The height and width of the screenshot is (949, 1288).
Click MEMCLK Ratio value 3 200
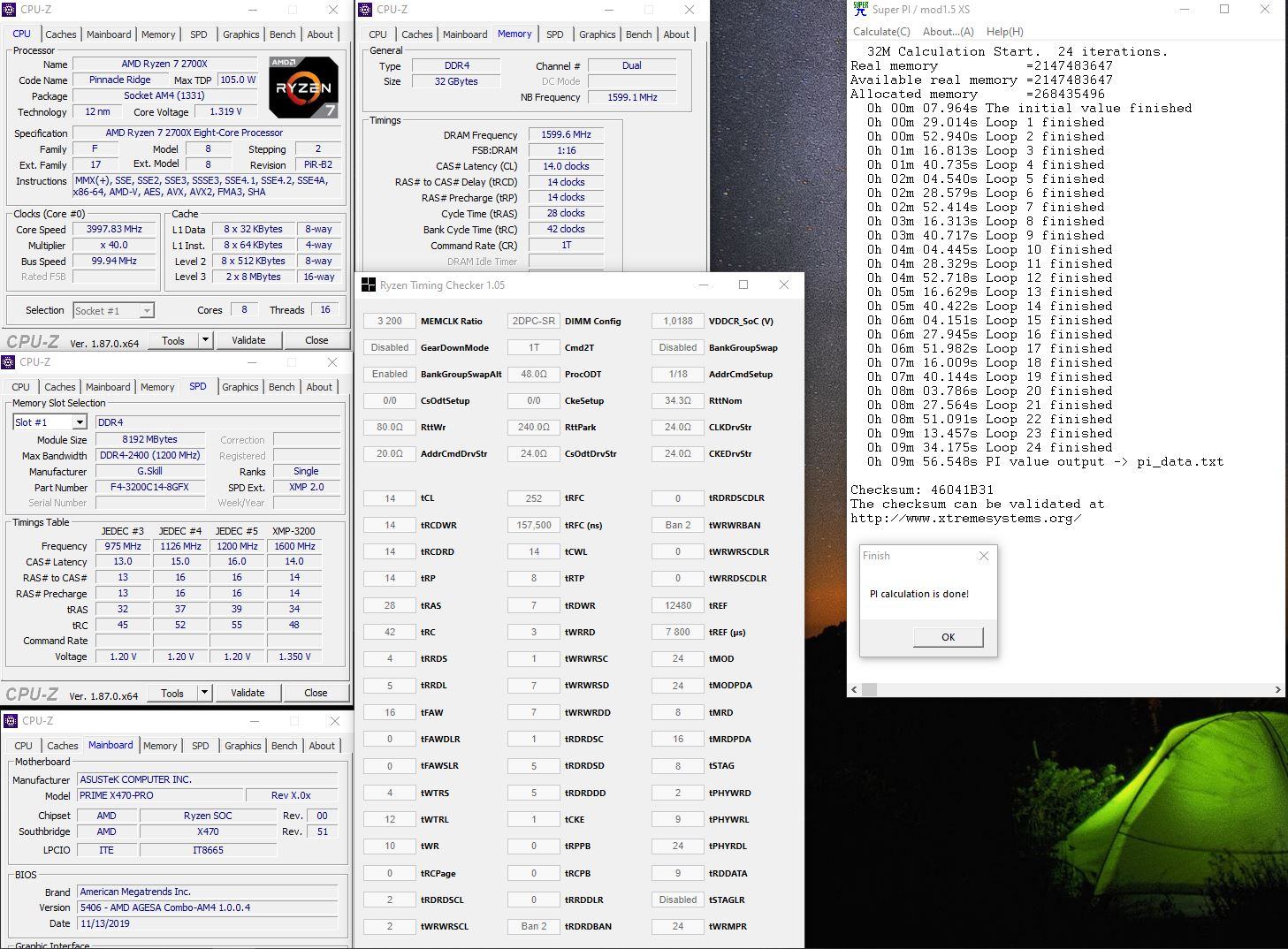click(x=389, y=321)
